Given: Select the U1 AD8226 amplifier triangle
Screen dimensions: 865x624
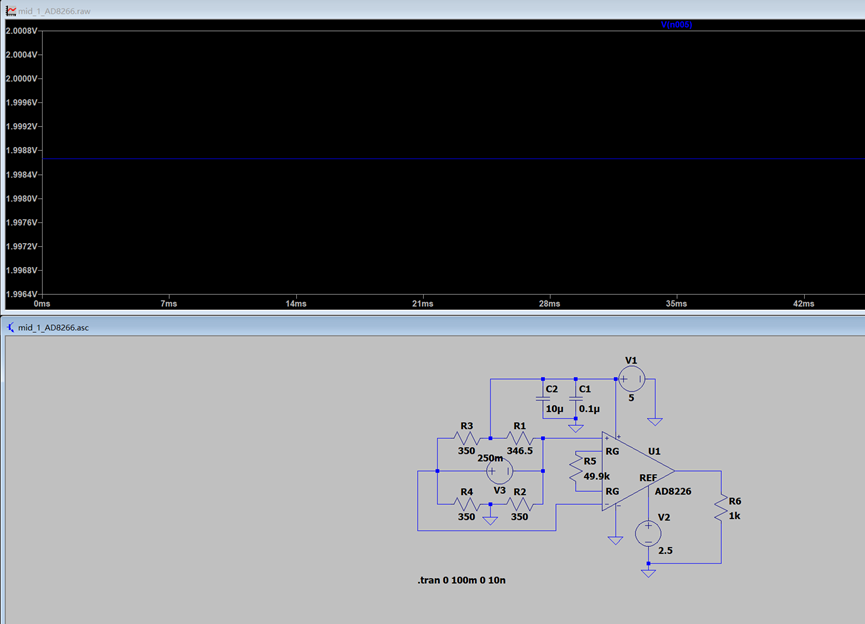Looking at the screenshot, I should (637, 471).
